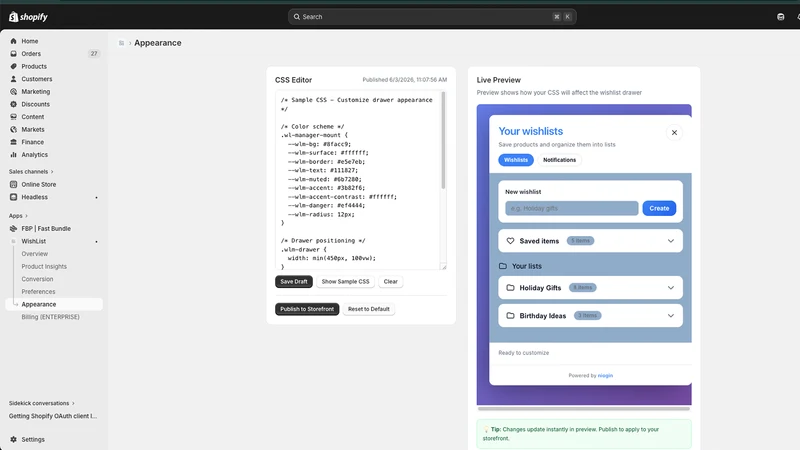Click Reset to Default button

point(368,309)
